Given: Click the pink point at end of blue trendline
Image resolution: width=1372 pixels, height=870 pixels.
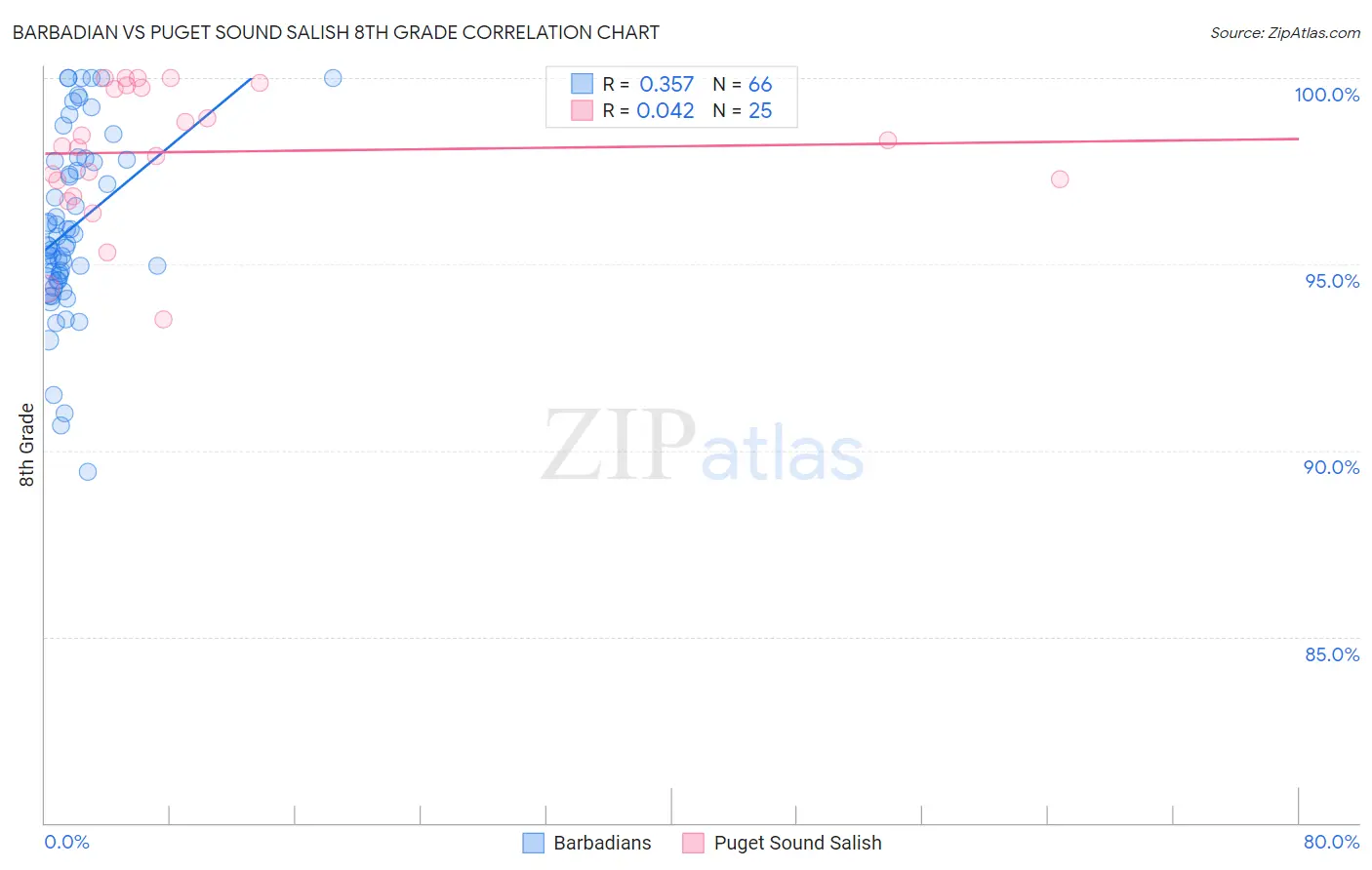Looking at the screenshot, I should (260, 83).
